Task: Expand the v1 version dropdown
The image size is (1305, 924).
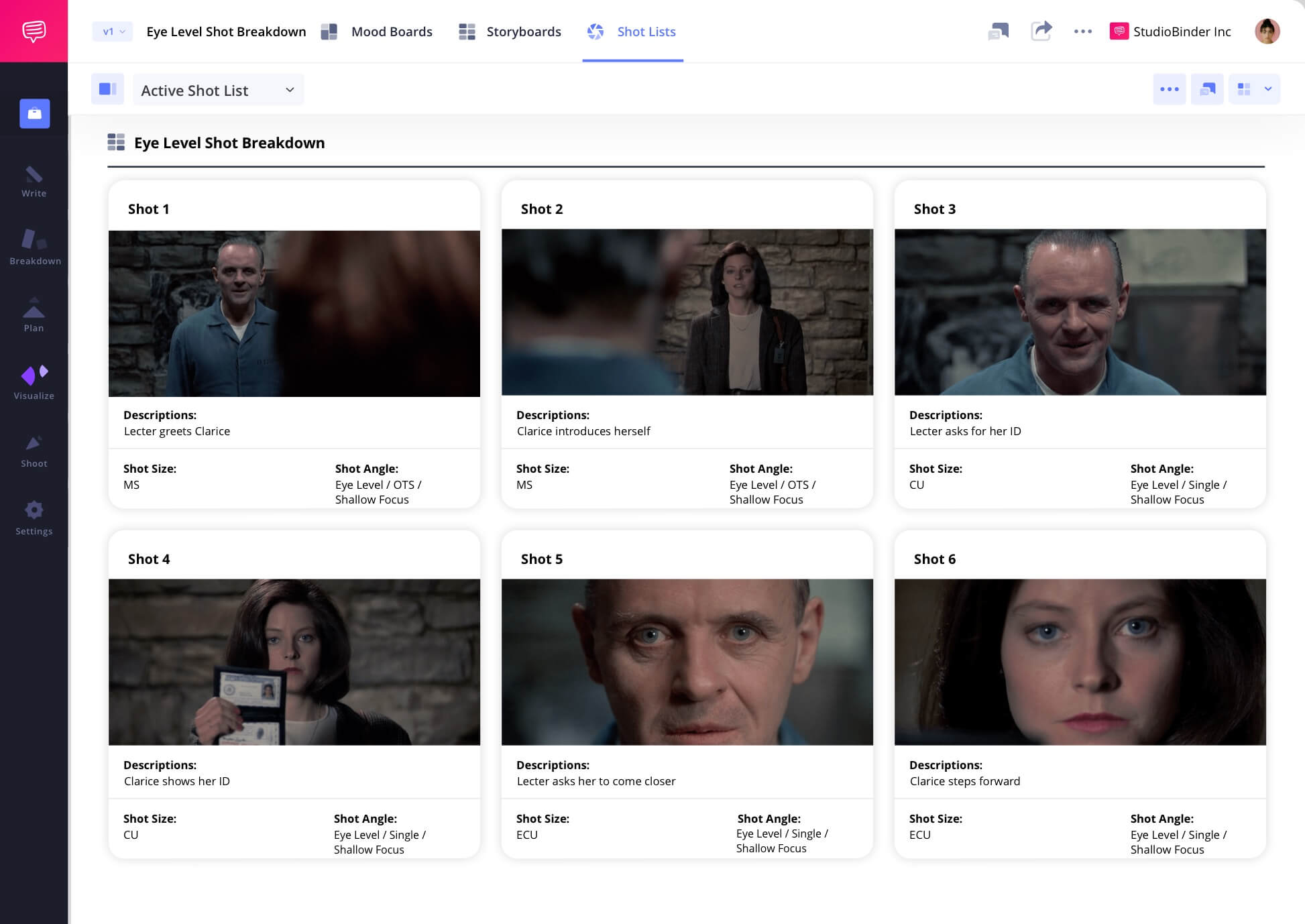Action: click(x=113, y=32)
